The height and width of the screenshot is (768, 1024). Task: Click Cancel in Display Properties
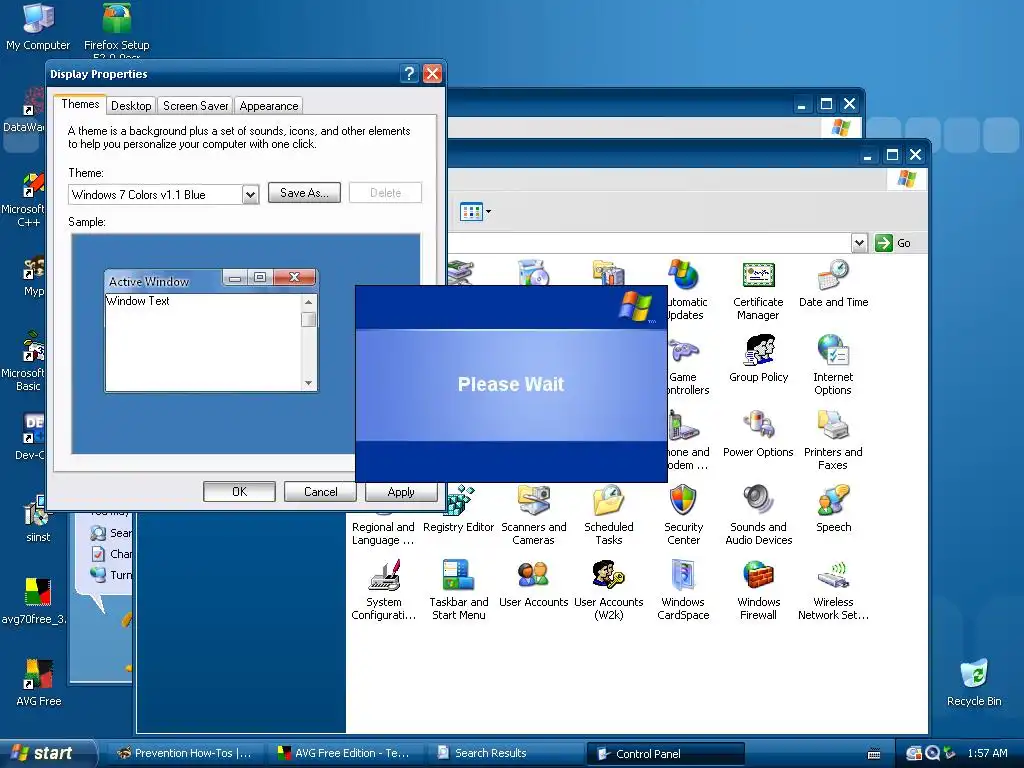320,492
